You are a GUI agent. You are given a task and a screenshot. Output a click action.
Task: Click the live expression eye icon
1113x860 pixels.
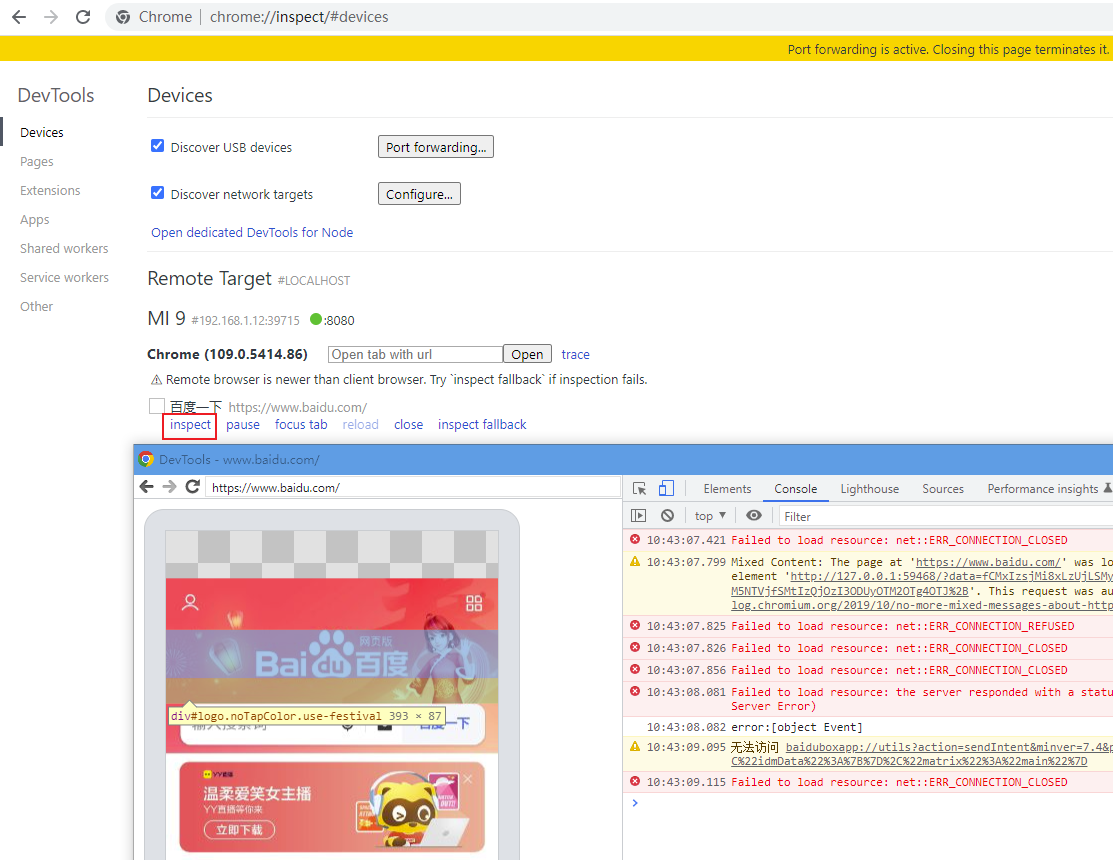pyautogui.click(x=754, y=516)
